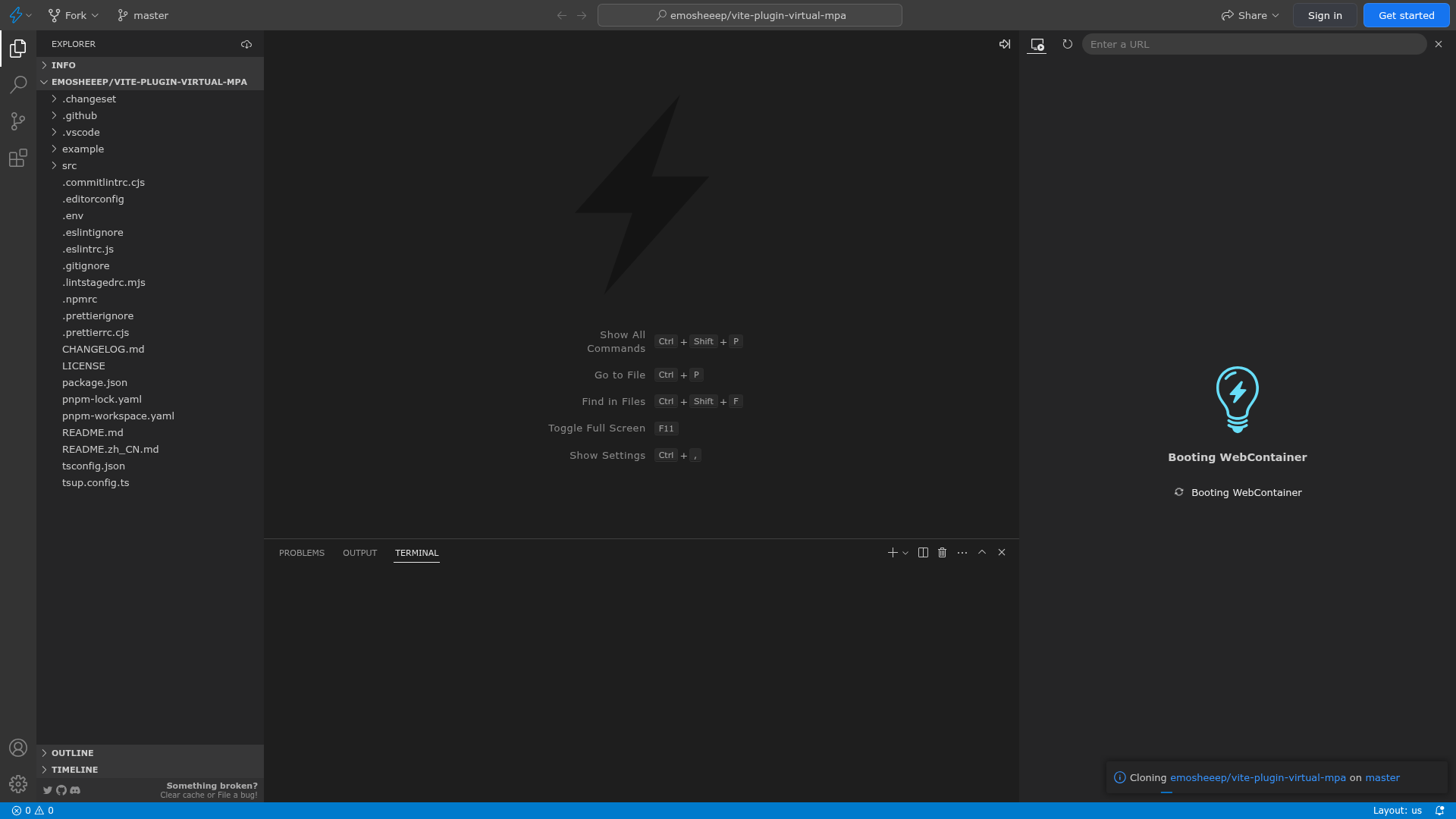Click Layout: us in status bar
1456x819 pixels.
click(1397, 811)
